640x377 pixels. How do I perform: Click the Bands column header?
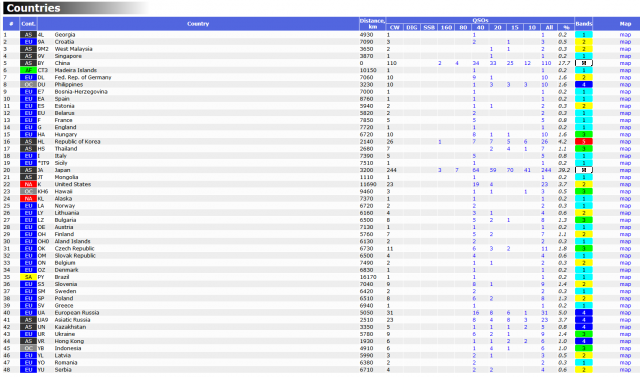pyautogui.click(x=584, y=24)
